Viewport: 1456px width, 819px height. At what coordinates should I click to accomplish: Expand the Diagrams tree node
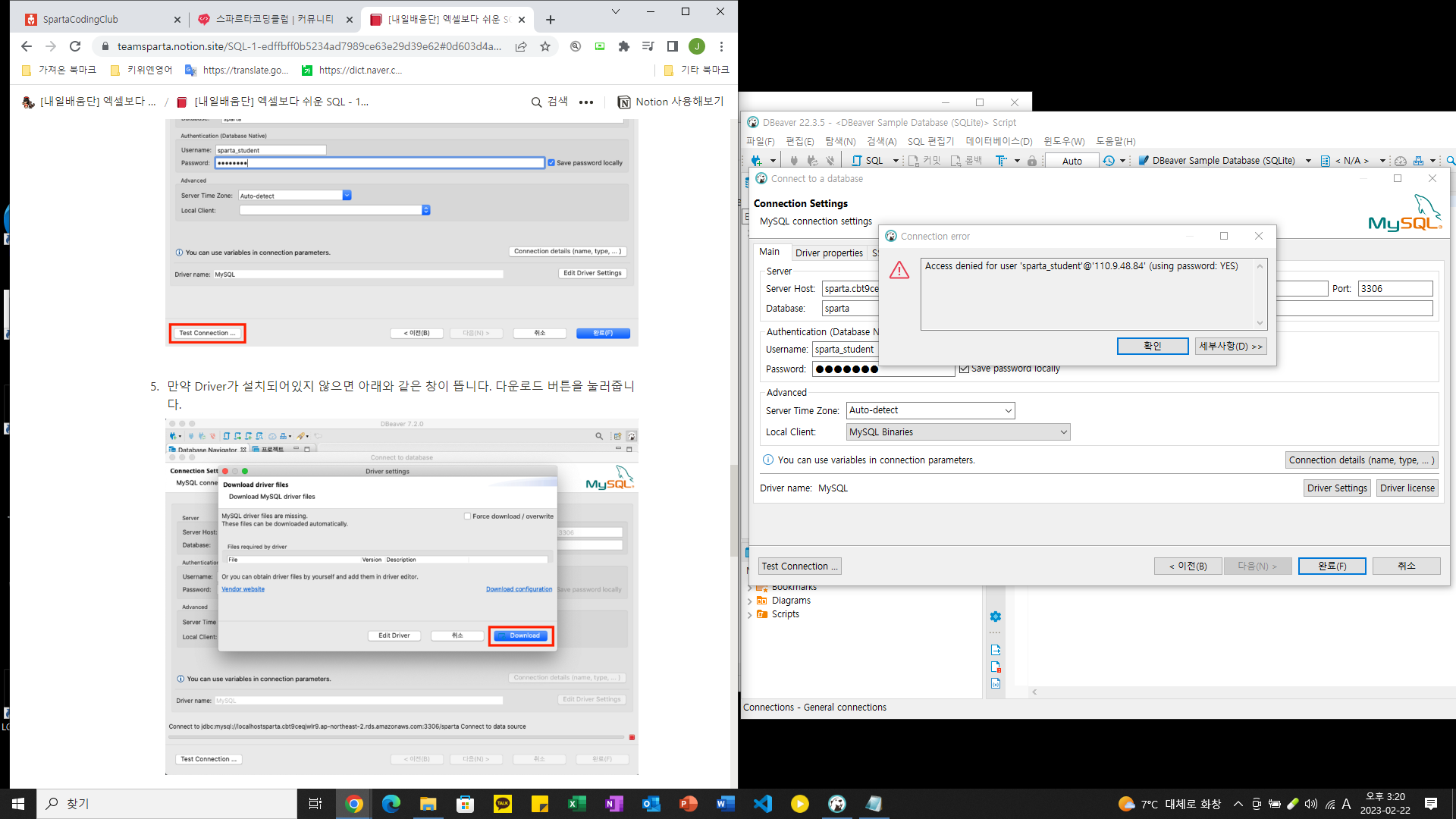(750, 601)
